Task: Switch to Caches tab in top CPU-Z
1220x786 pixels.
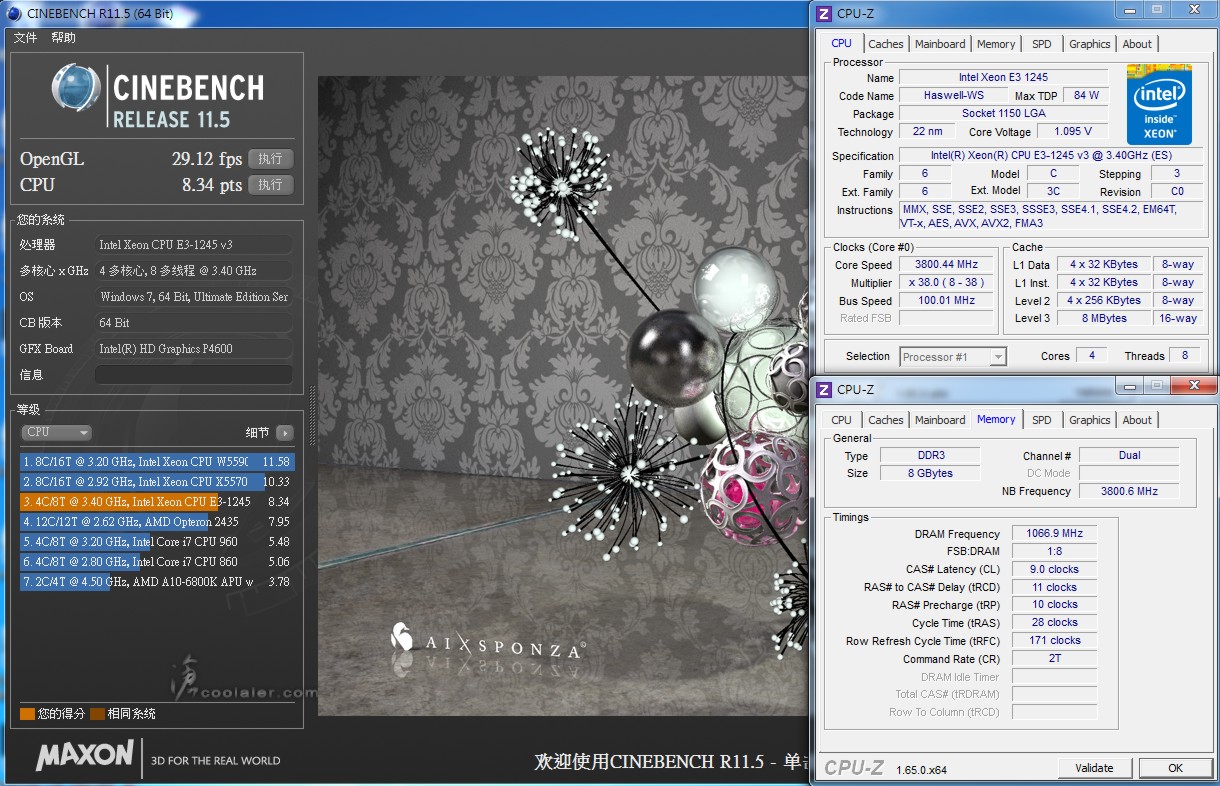Action: pos(886,44)
